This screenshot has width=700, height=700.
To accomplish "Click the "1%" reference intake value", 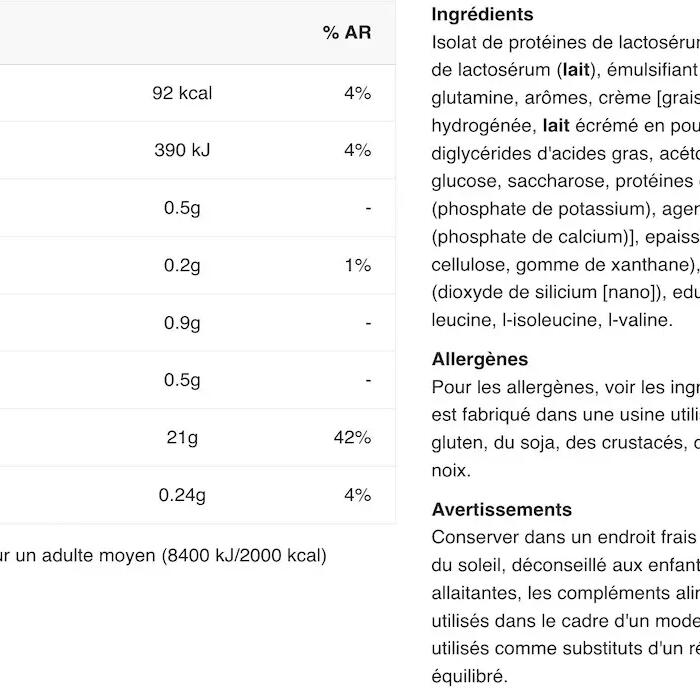I will (358, 265).
